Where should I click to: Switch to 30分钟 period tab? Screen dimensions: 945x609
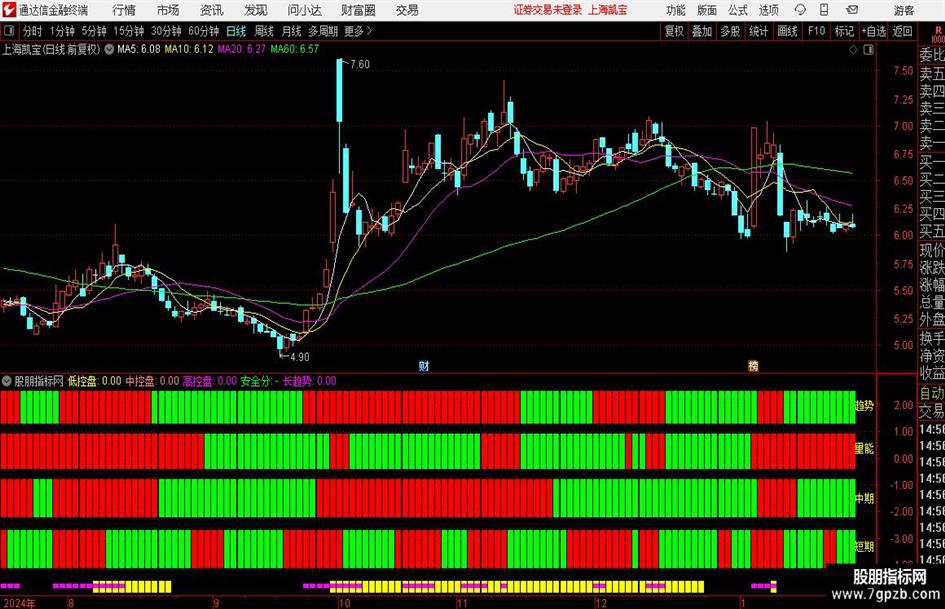tap(166, 31)
